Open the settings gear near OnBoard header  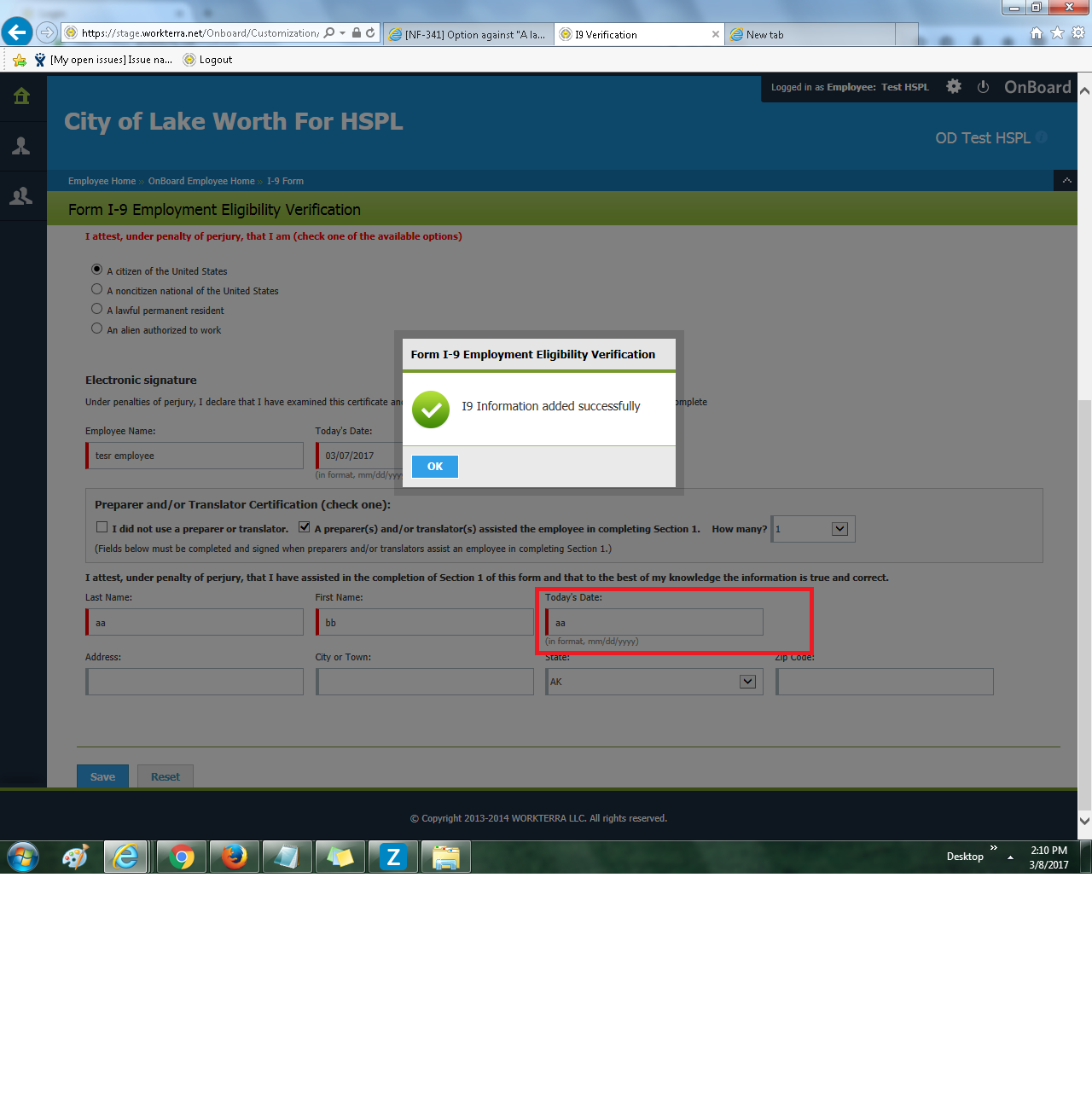pyautogui.click(x=953, y=86)
